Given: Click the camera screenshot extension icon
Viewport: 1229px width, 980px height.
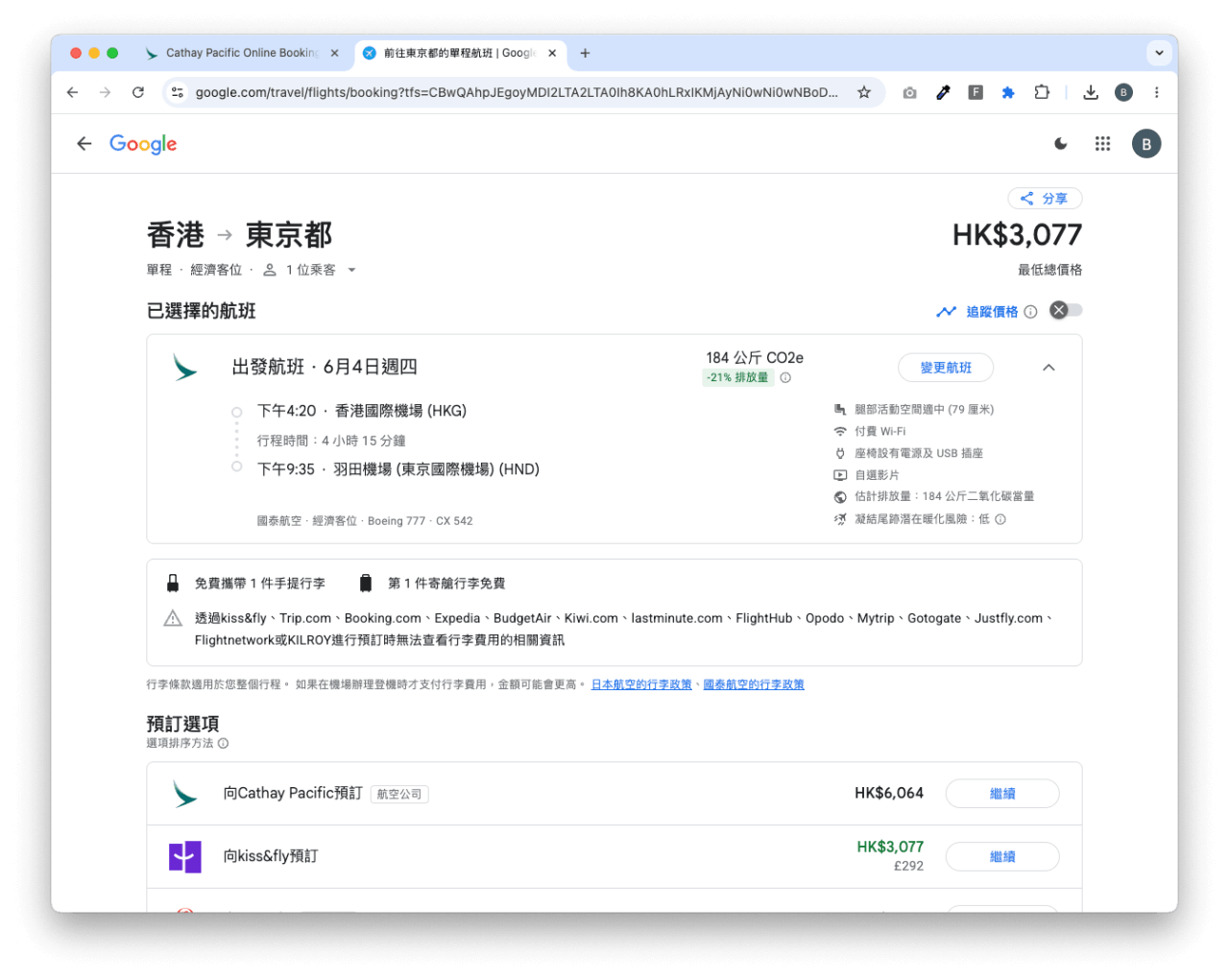Looking at the screenshot, I should pos(909,93).
